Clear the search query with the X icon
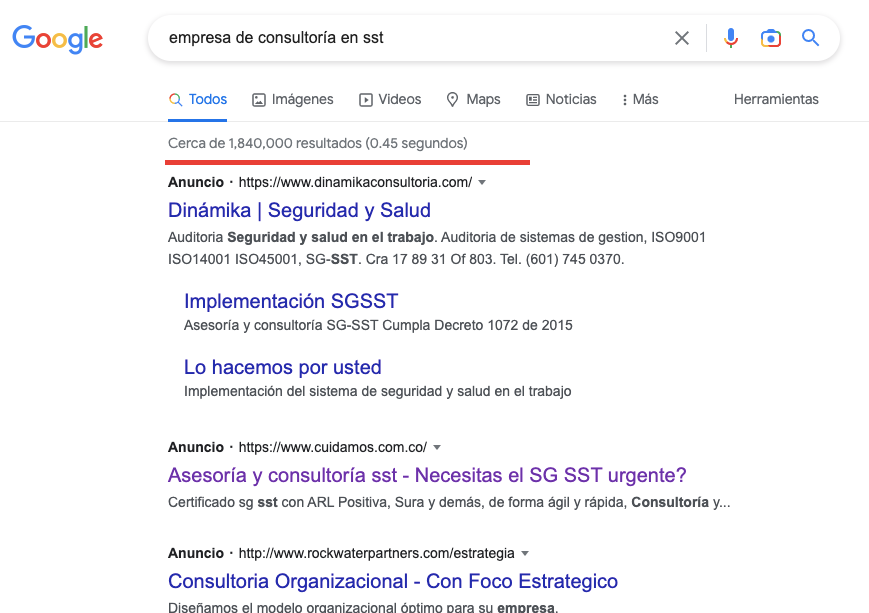This screenshot has height=613, width=869. [x=682, y=38]
